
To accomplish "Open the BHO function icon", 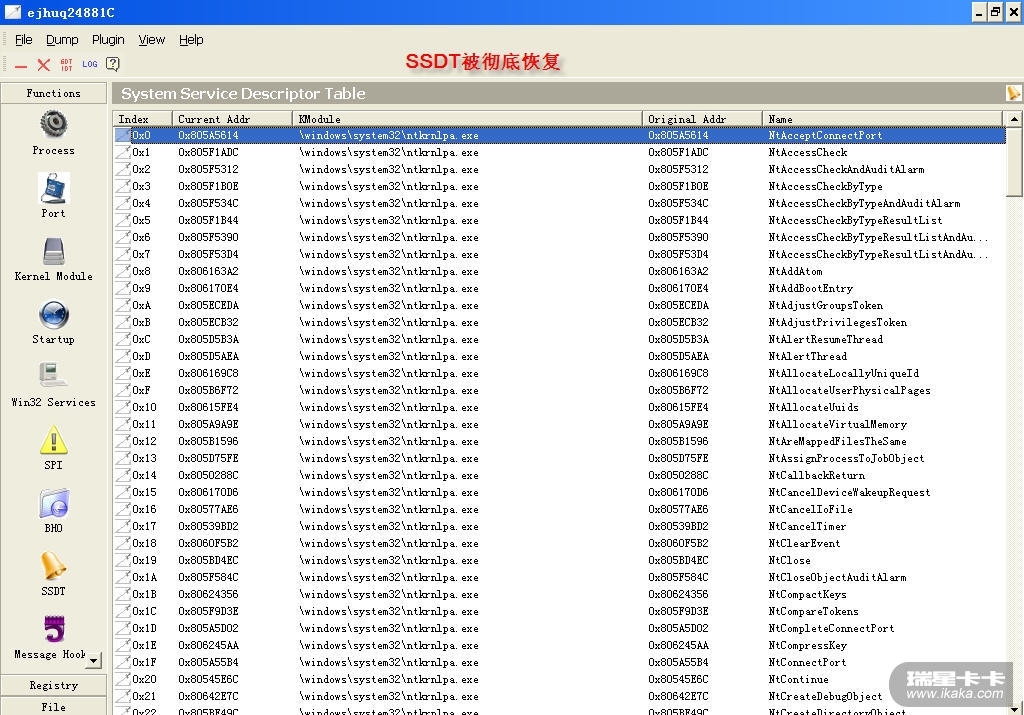I will point(53,504).
